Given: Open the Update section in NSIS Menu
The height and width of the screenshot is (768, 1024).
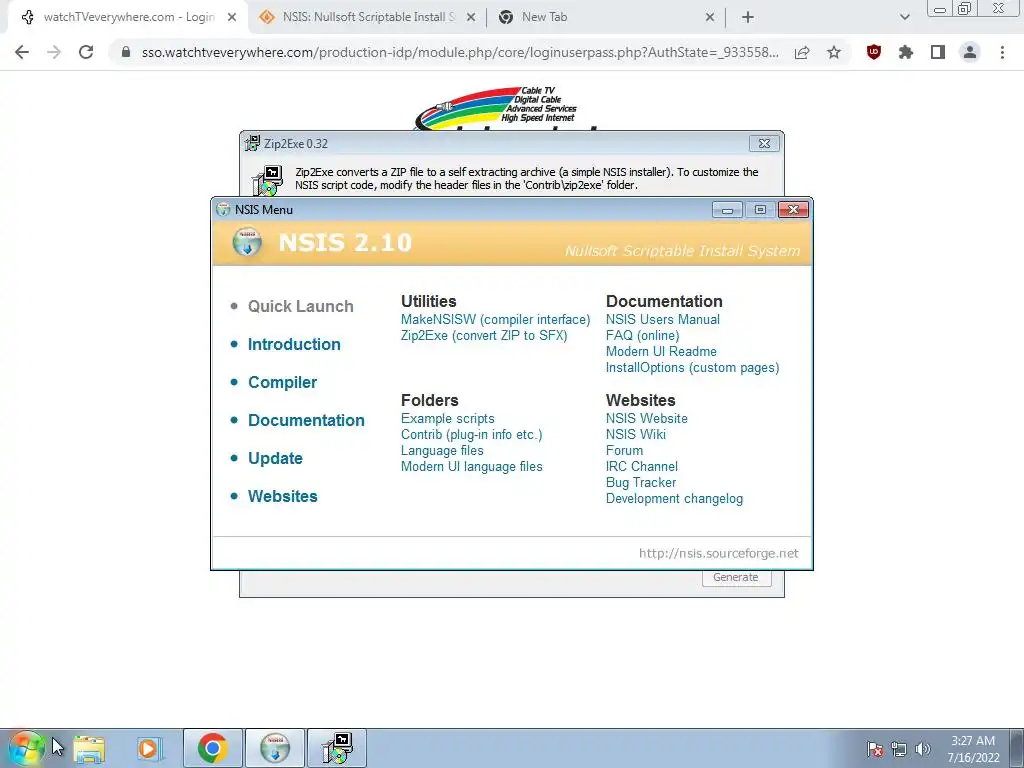Looking at the screenshot, I should click(x=275, y=458).
